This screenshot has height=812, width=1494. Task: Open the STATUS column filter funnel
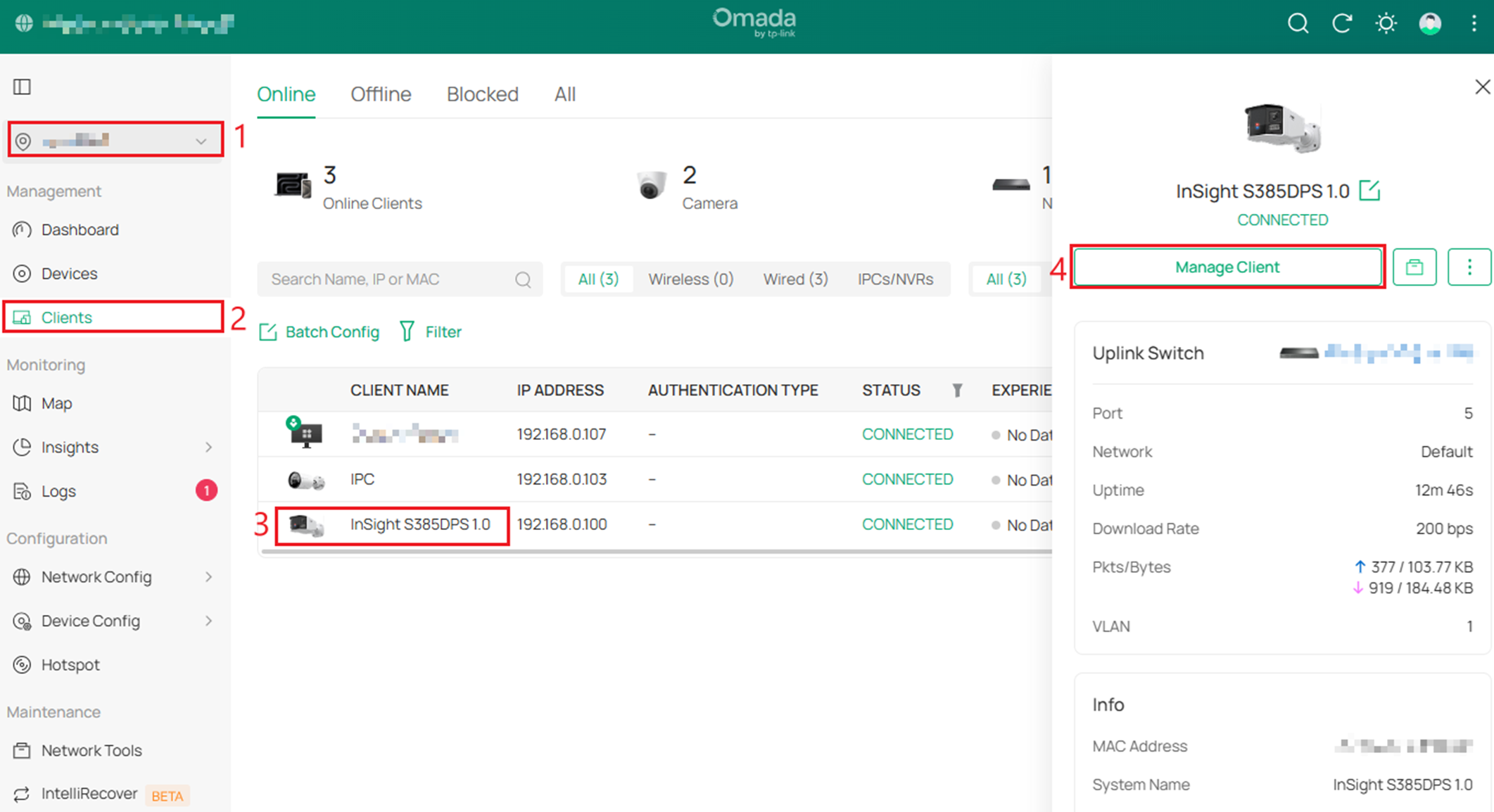click(958, 390)
